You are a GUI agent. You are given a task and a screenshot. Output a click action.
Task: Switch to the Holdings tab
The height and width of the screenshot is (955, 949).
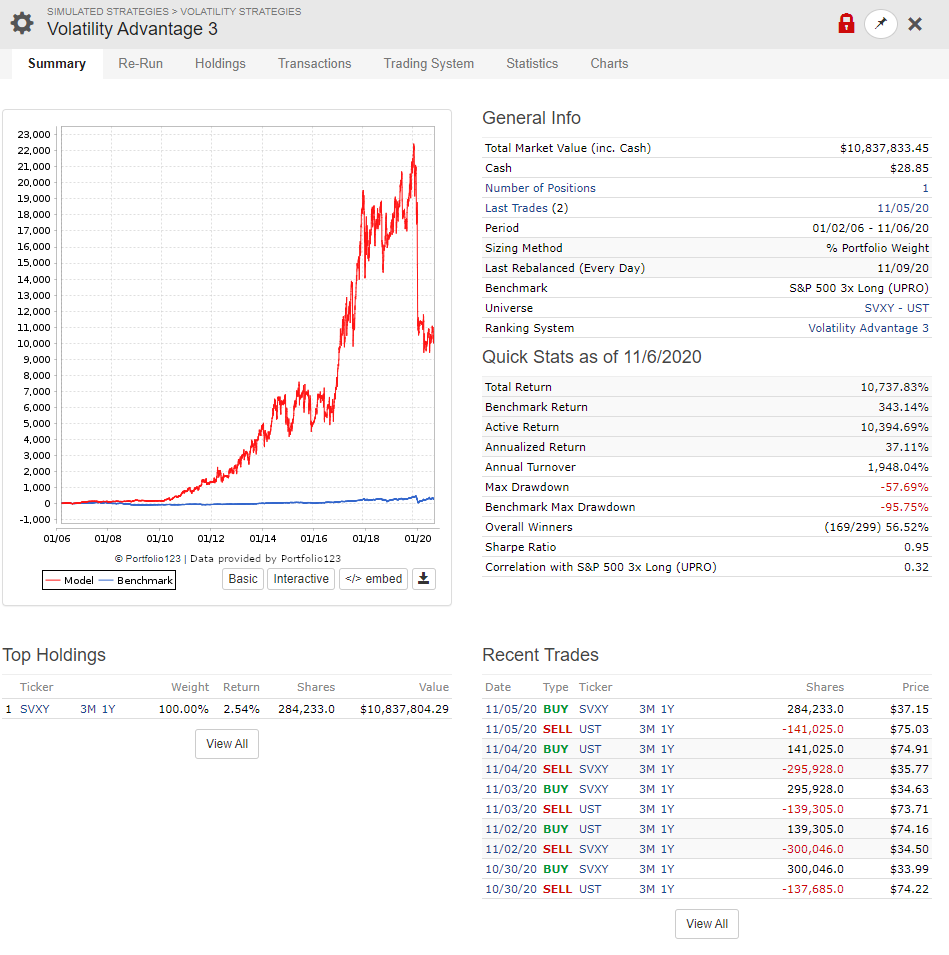click(220, 63)
